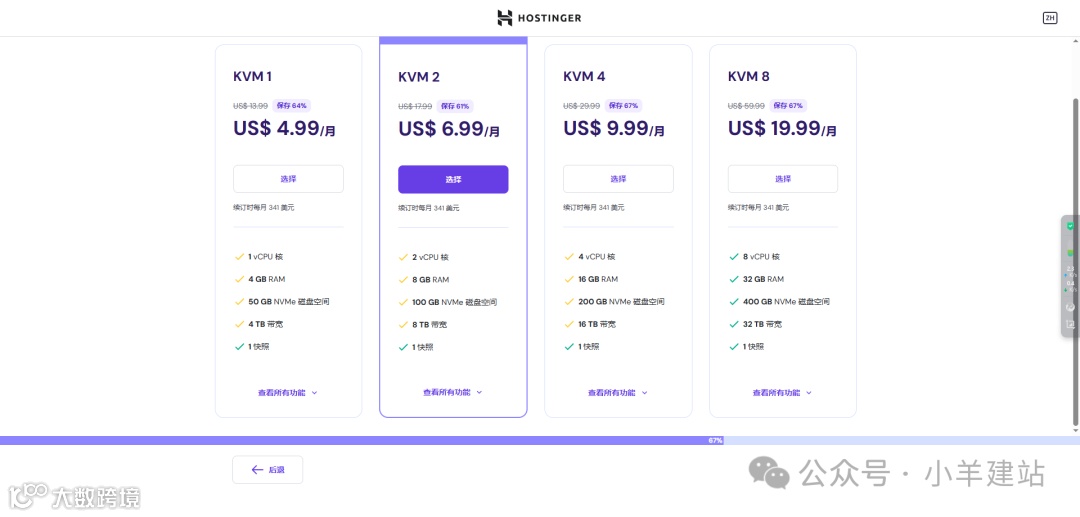1080x517 pixels.
Task: Click the struck-through US$ 13.99 price
Action: tap(251, 105)
